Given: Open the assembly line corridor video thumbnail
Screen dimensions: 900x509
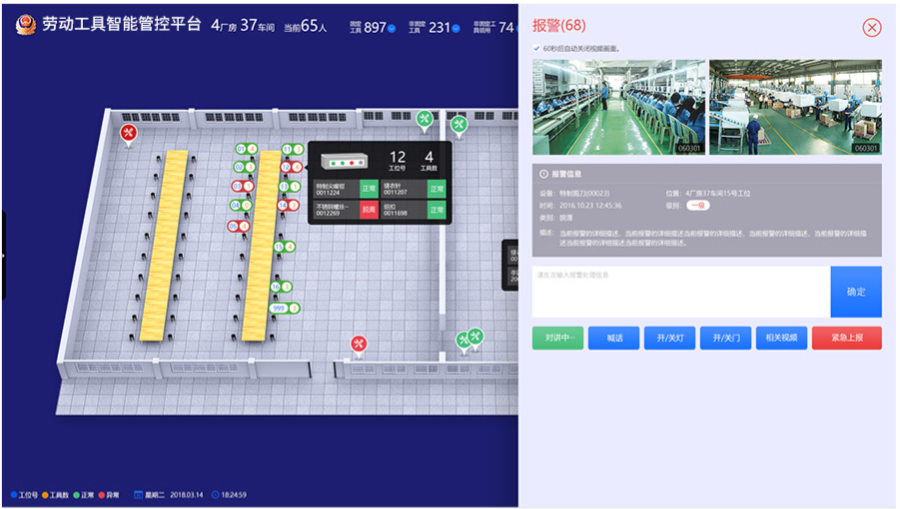Looking at the screenshot, I should tap(619, 107).
